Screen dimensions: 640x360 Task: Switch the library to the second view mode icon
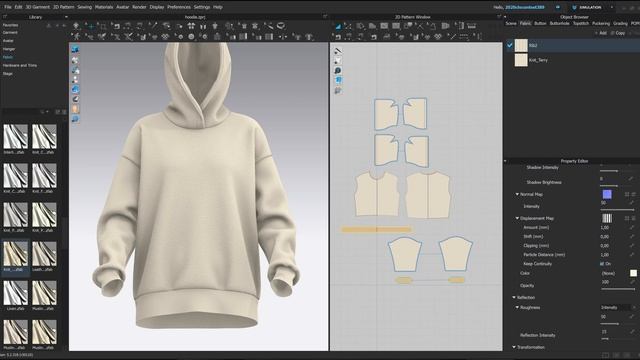pyautogui.click(x=64, y=111)
